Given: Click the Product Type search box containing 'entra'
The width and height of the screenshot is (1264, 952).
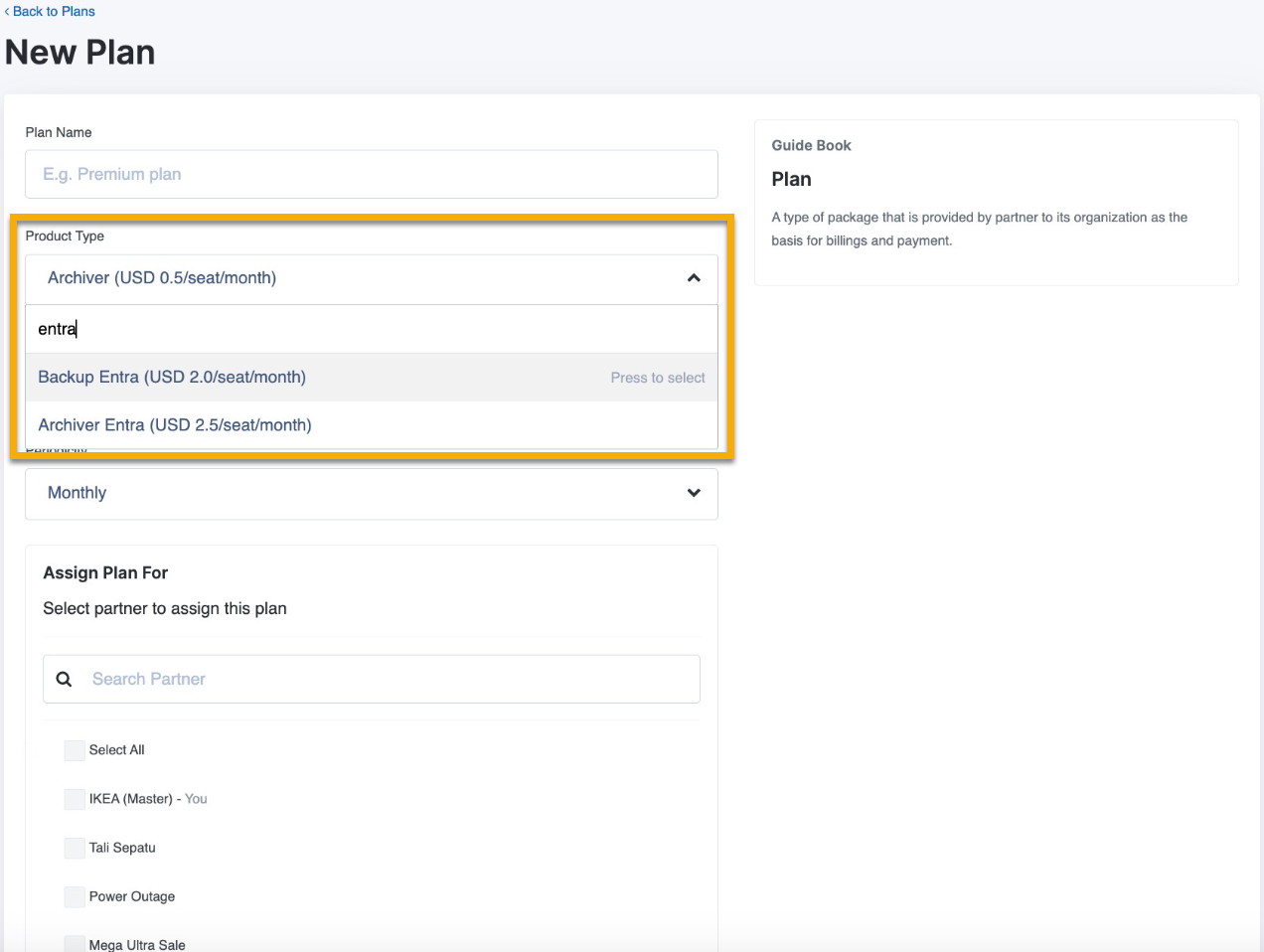Looking at the screenshot, I should 371,329.
